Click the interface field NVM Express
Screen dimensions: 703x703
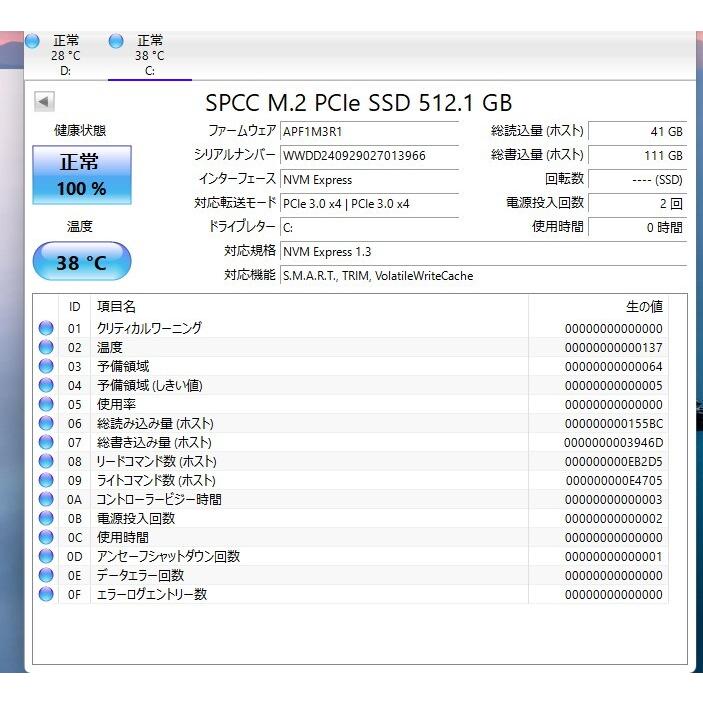coord(369,180)
